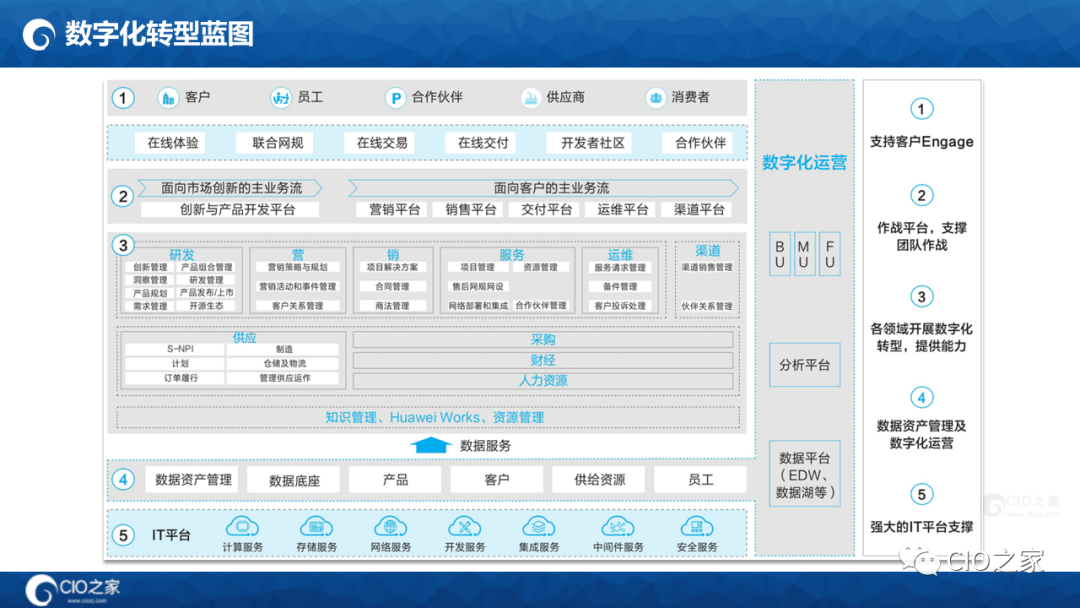Select the 中间件服务 middleware icon
The image size is (1080, 608).
click(615, 525)
